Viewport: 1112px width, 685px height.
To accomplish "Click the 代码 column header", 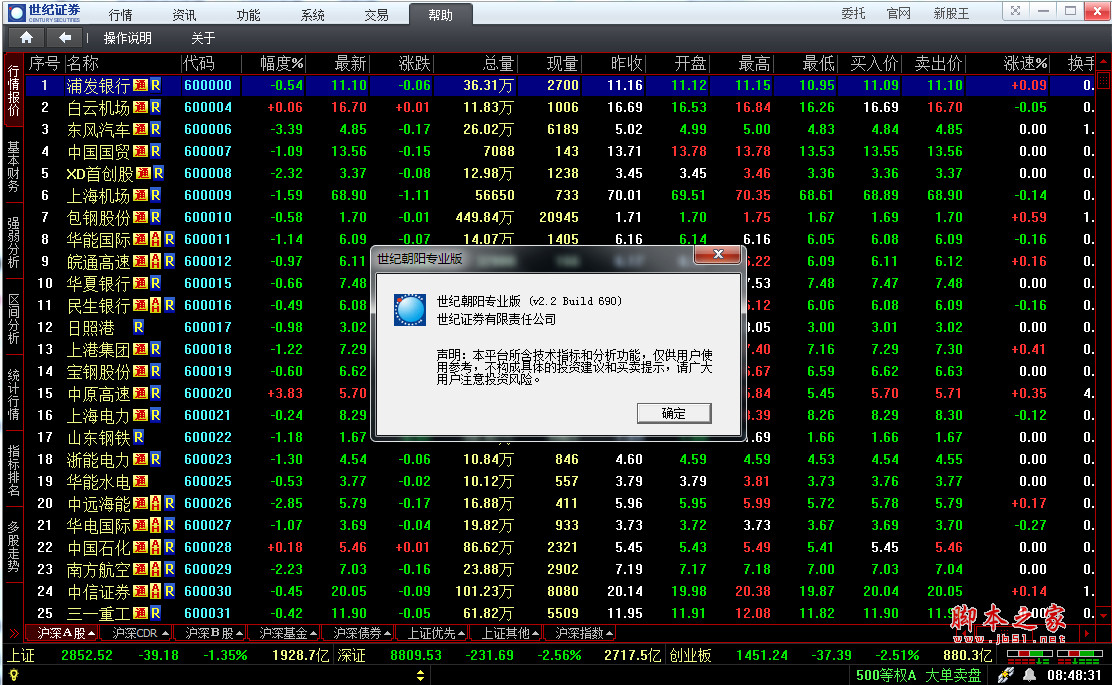I will [199, 63].
